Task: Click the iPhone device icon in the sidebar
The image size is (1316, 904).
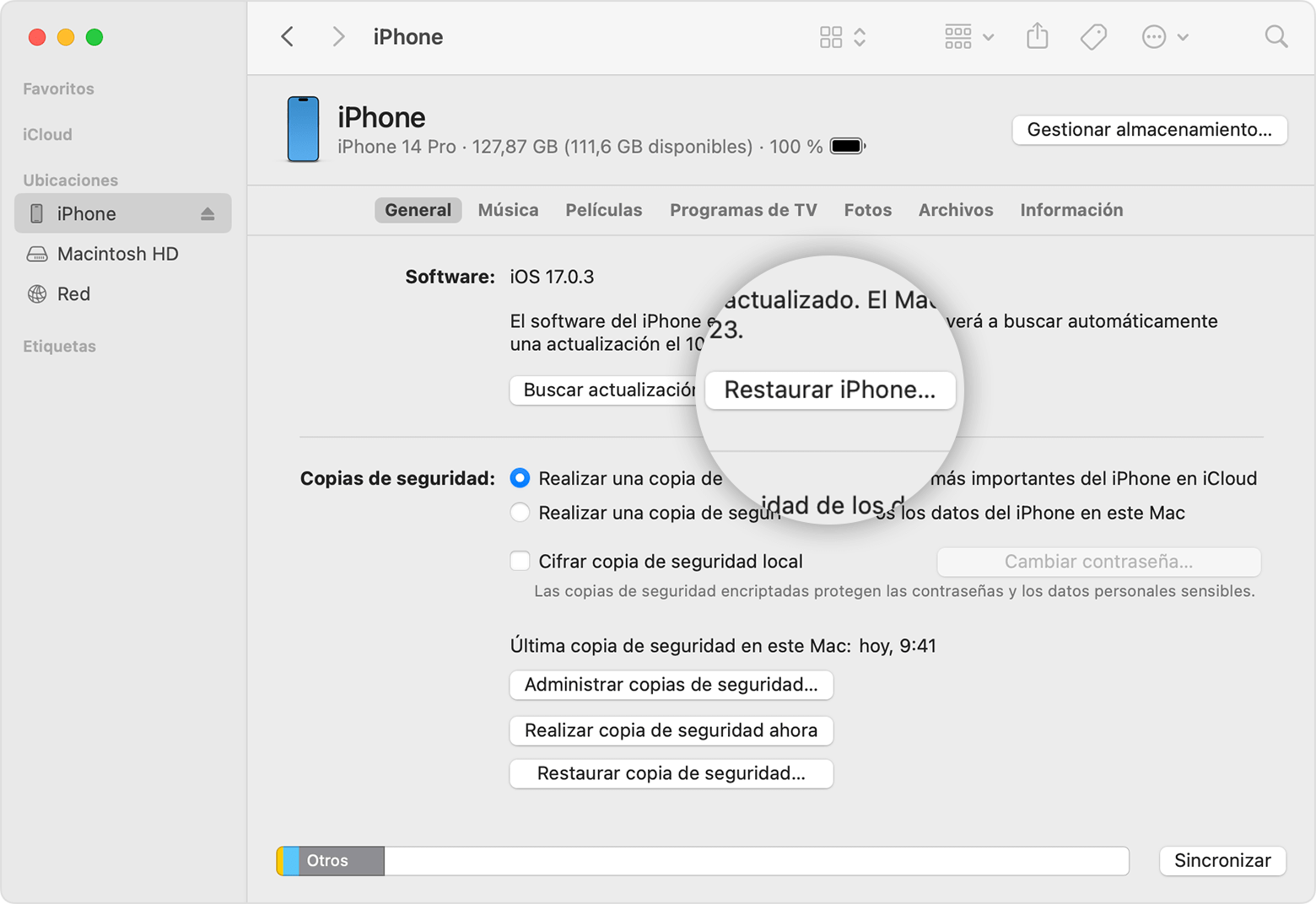Action: tap(35, 213)
